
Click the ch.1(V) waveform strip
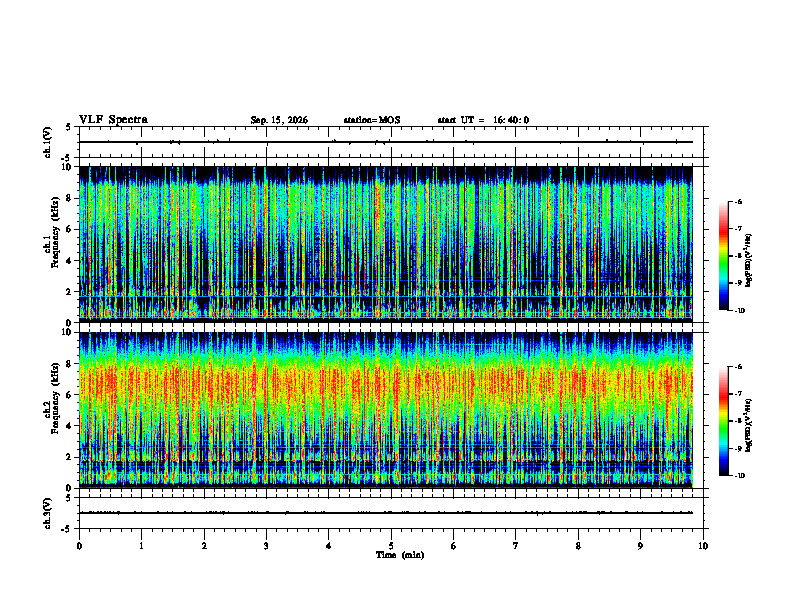pos(386,142)
